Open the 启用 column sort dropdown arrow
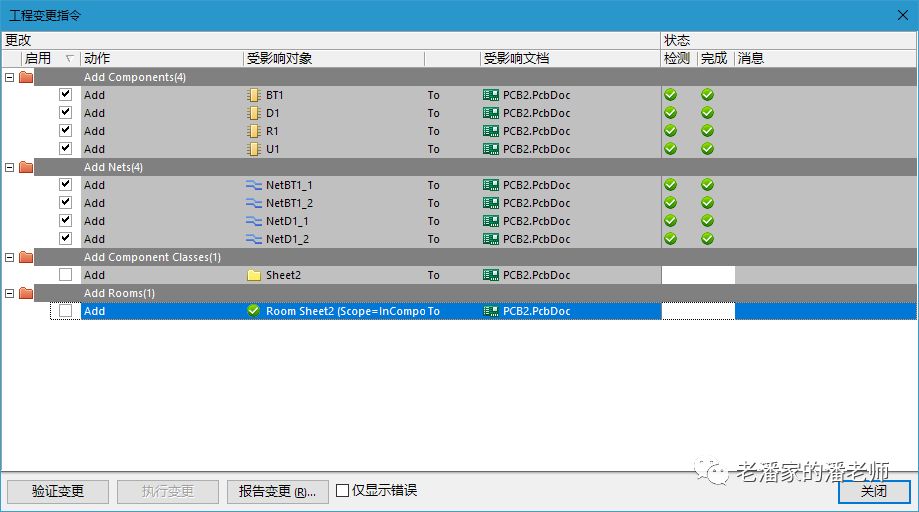The image size is (919, 512). click(x=69, y=59)
